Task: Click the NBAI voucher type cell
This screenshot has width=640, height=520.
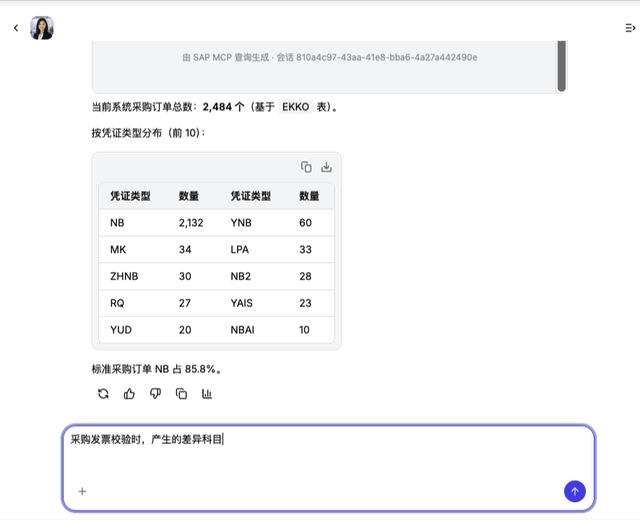Action: (242, 330)
